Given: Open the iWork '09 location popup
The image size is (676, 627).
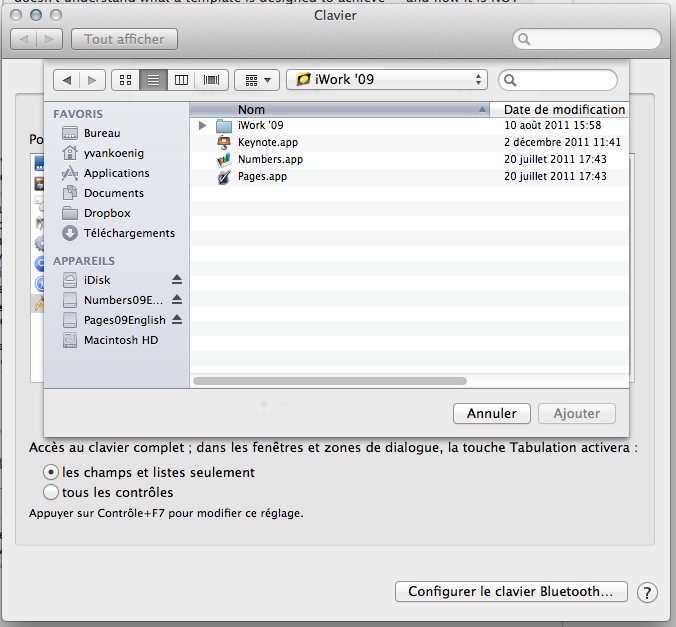Looking at the screenshot, I should click(x=387, y=79).
